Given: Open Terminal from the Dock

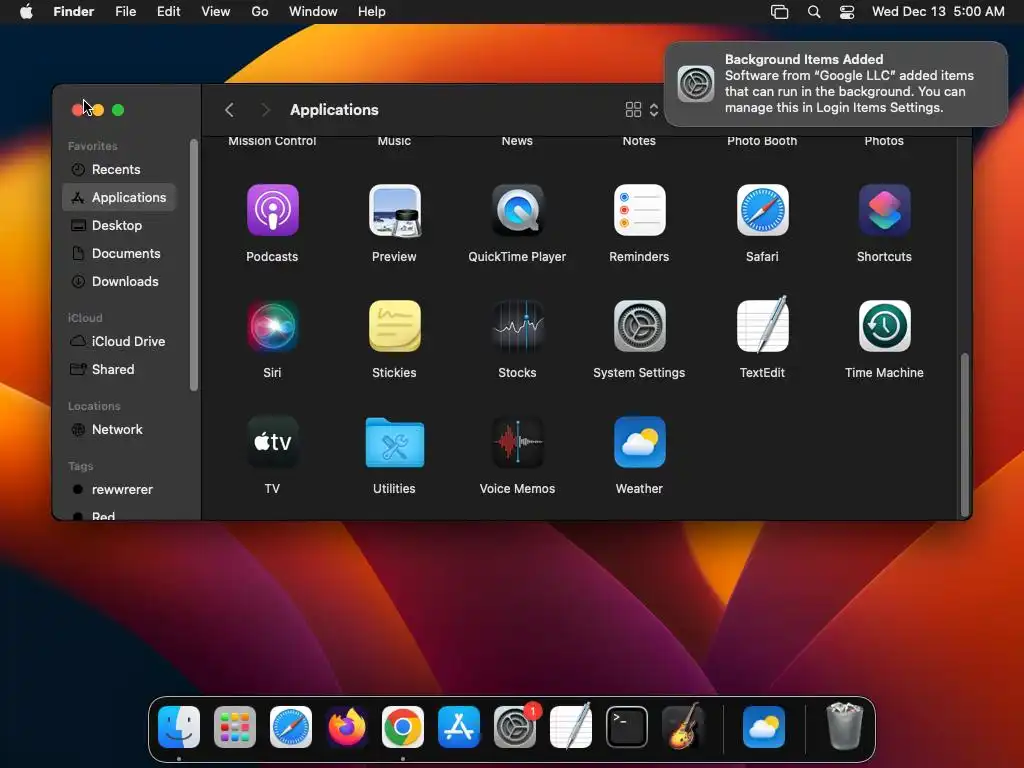Looking at the screenshot, I should coord(627,727).
